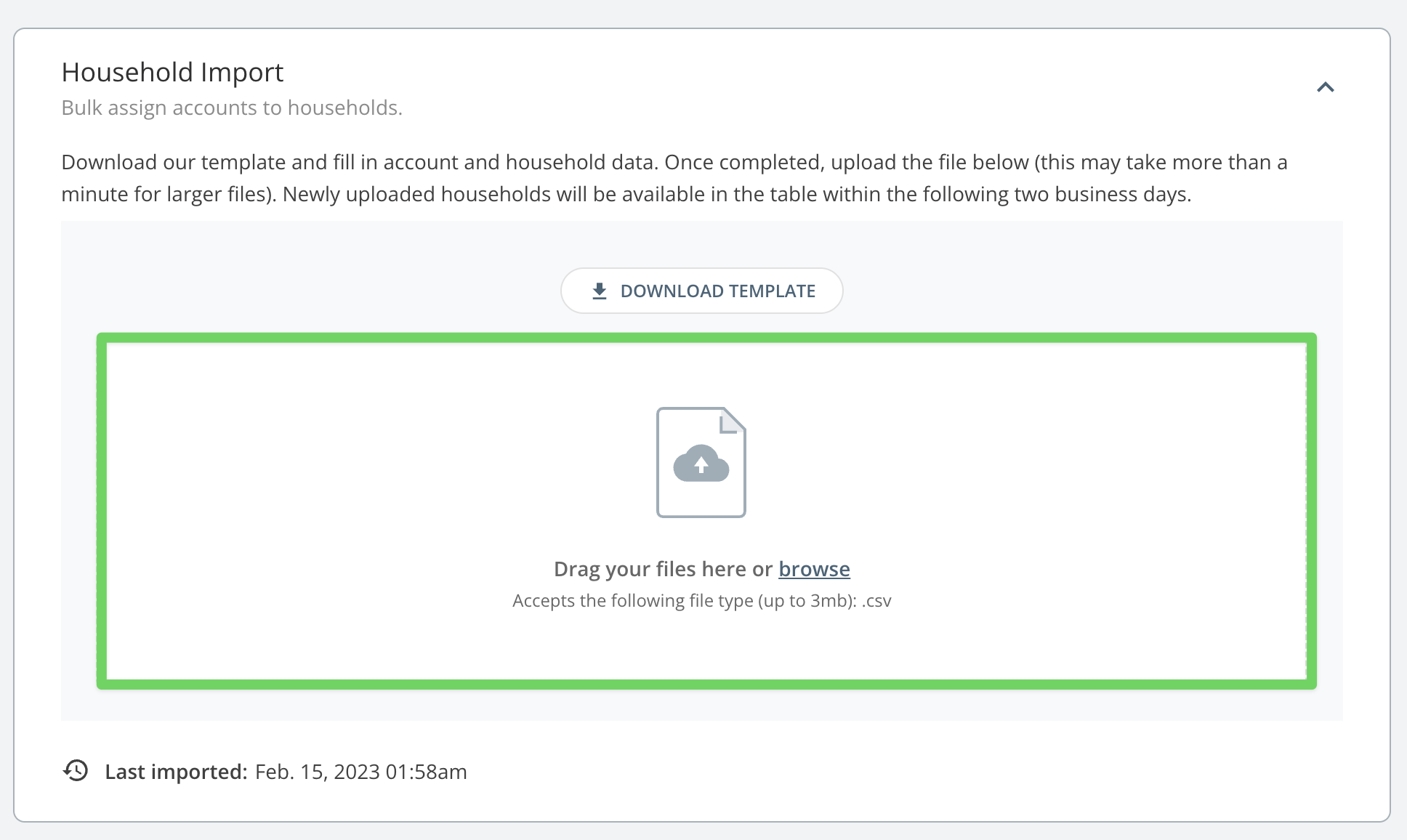Click the Bulk assign accounts subtitle
This screenshot has height=840, width=1407.
coord(233,107)
